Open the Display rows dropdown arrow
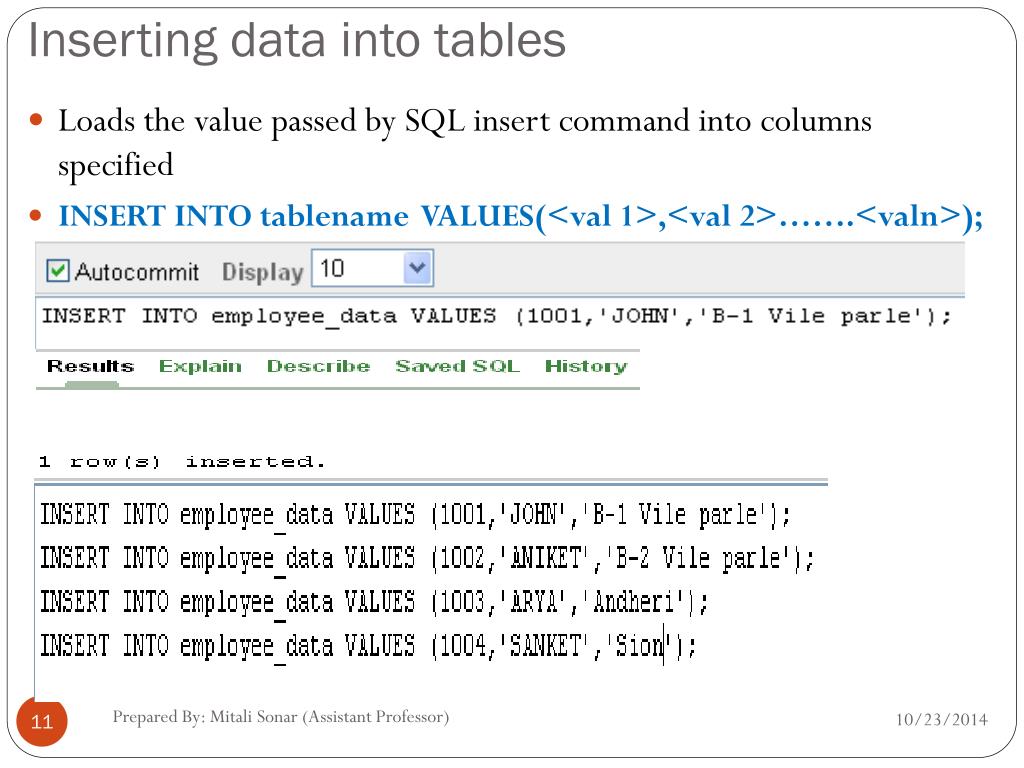The width and height of the screenshot is (1024, 768). pos(417,268)
